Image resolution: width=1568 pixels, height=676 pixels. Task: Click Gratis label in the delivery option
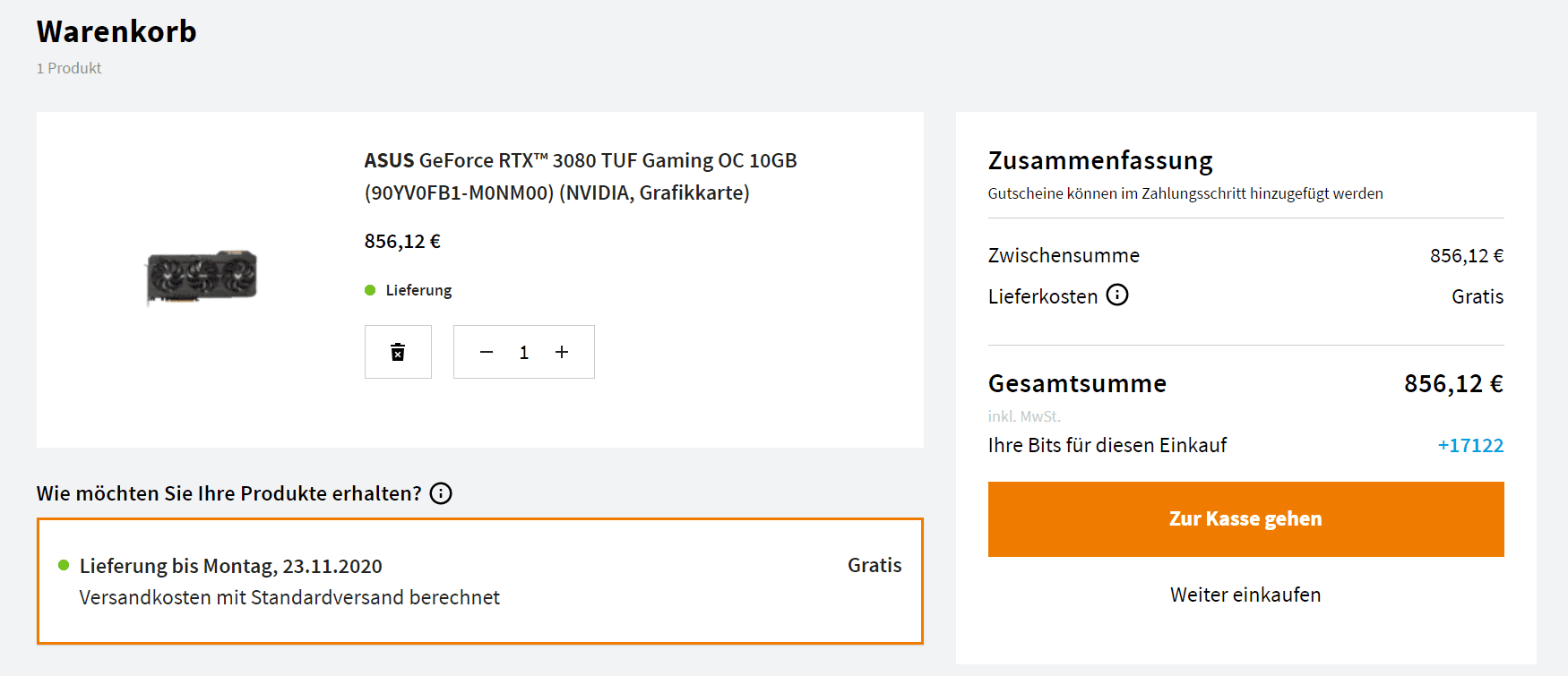pos(874,565)
